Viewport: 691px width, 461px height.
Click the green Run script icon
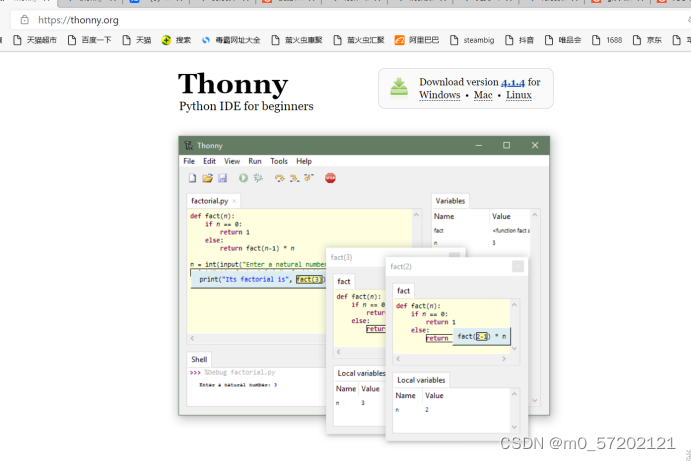(x=243, y=178)
